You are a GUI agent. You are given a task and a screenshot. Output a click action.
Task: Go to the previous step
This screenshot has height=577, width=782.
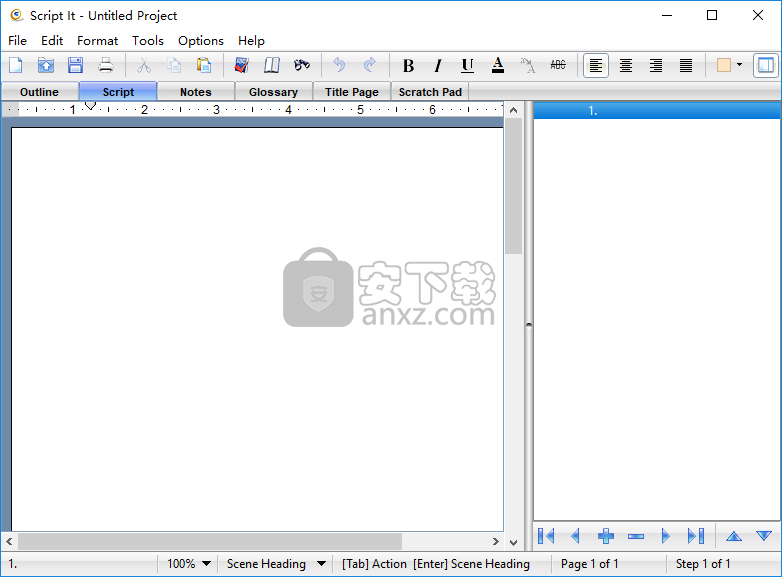(x=575, y=536)
